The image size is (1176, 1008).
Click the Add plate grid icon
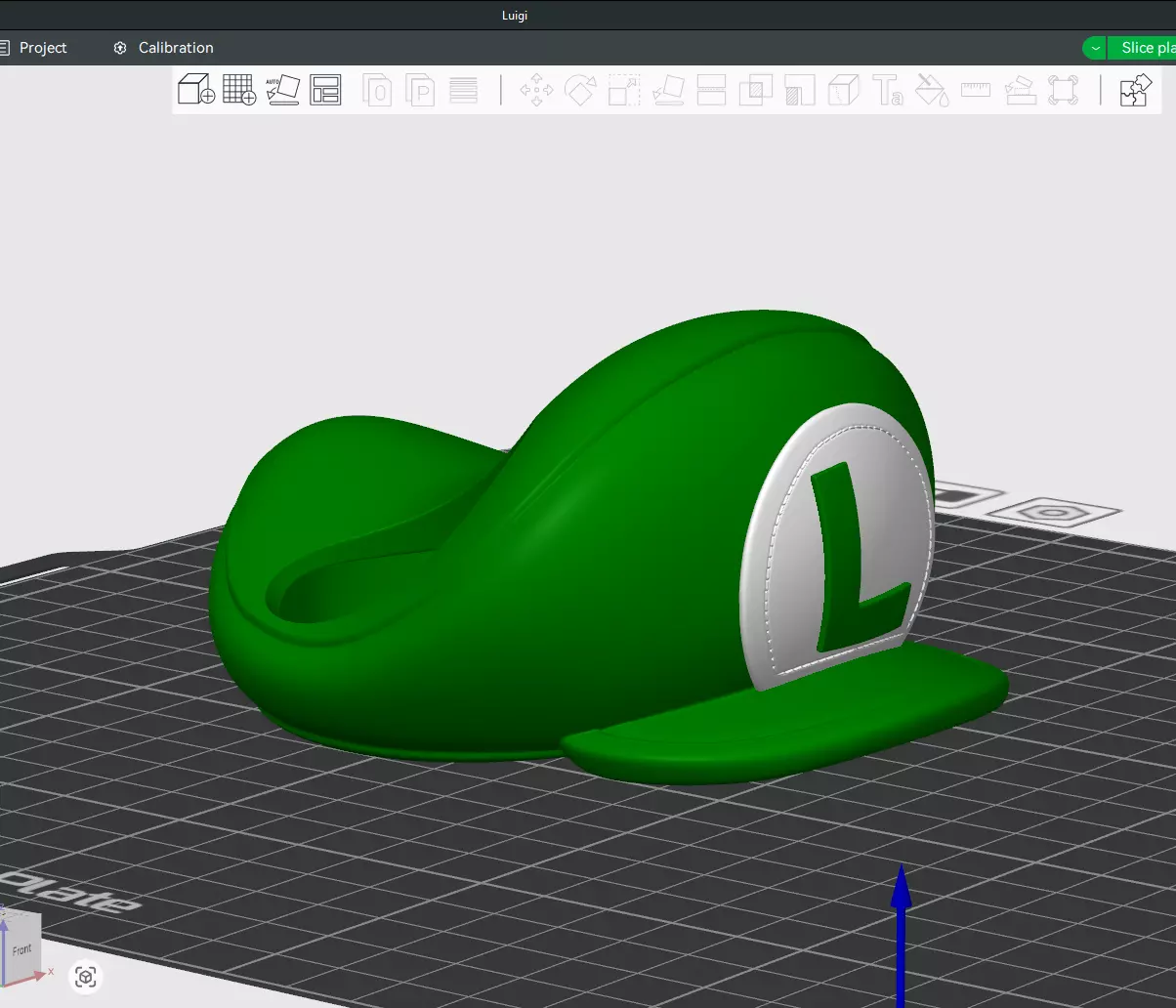[239, 90]
